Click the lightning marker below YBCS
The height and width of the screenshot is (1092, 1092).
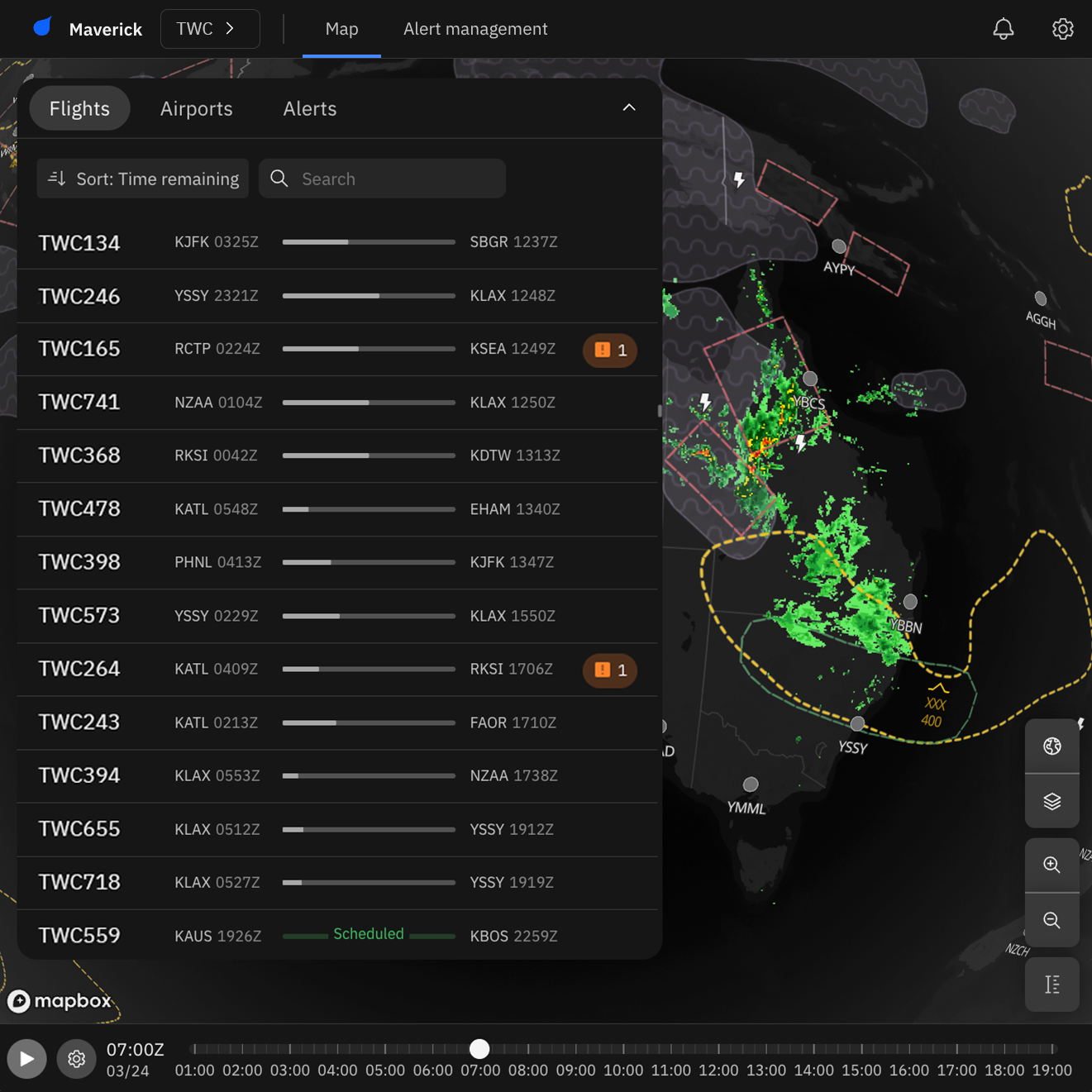tap(800, 443)
